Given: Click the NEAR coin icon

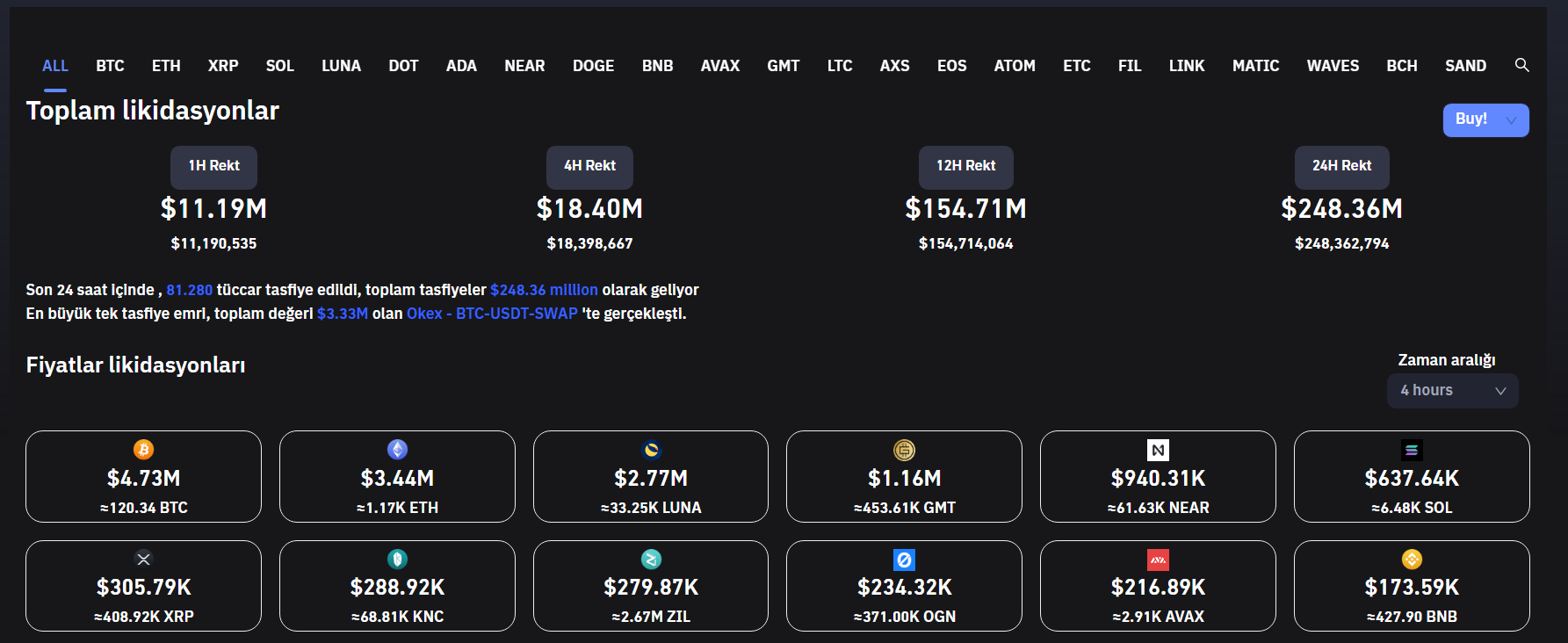Looking at the screenshot, I should pos(1158,450).
